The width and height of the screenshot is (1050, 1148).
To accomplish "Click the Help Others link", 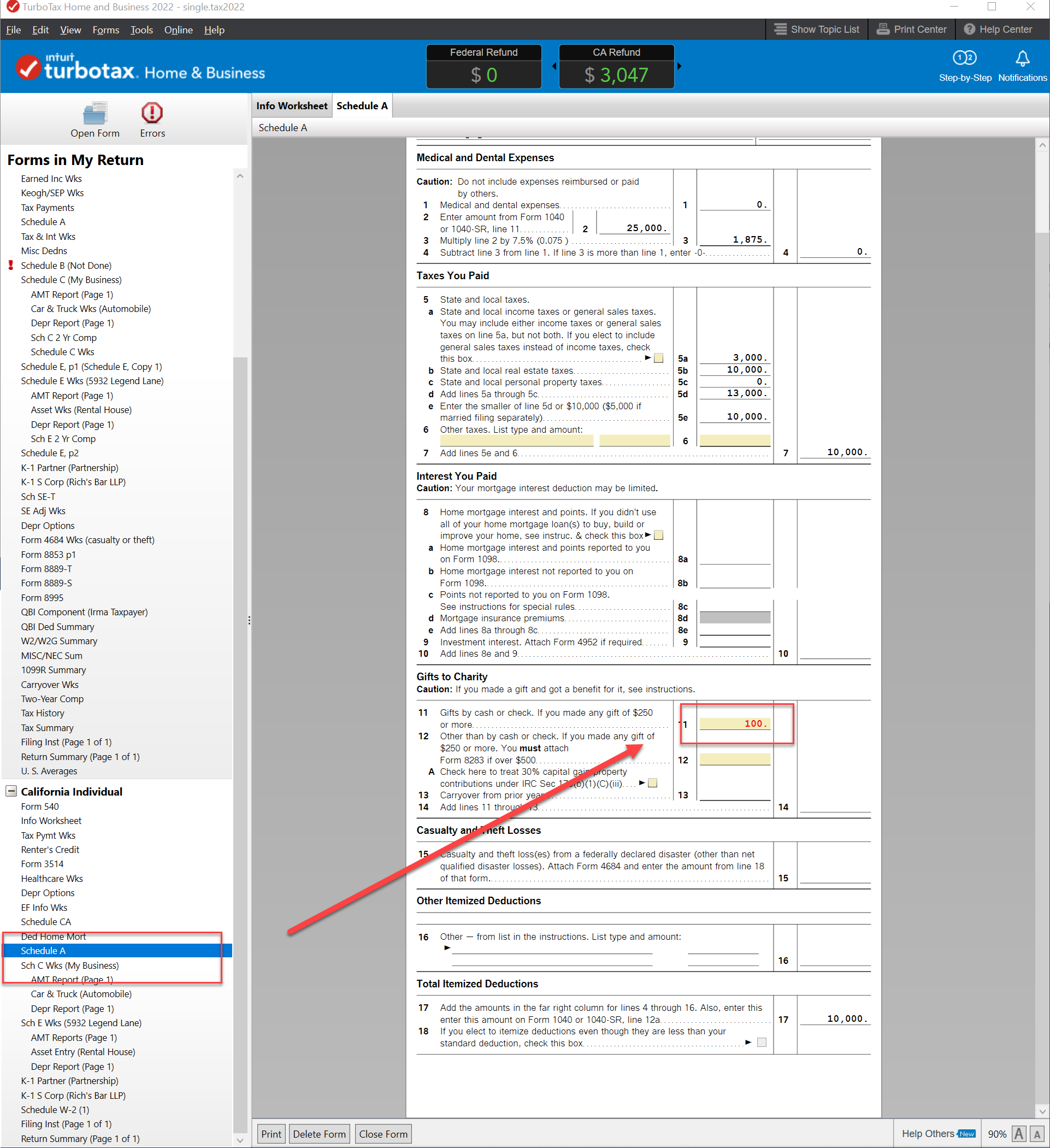I will [939, 1133].
